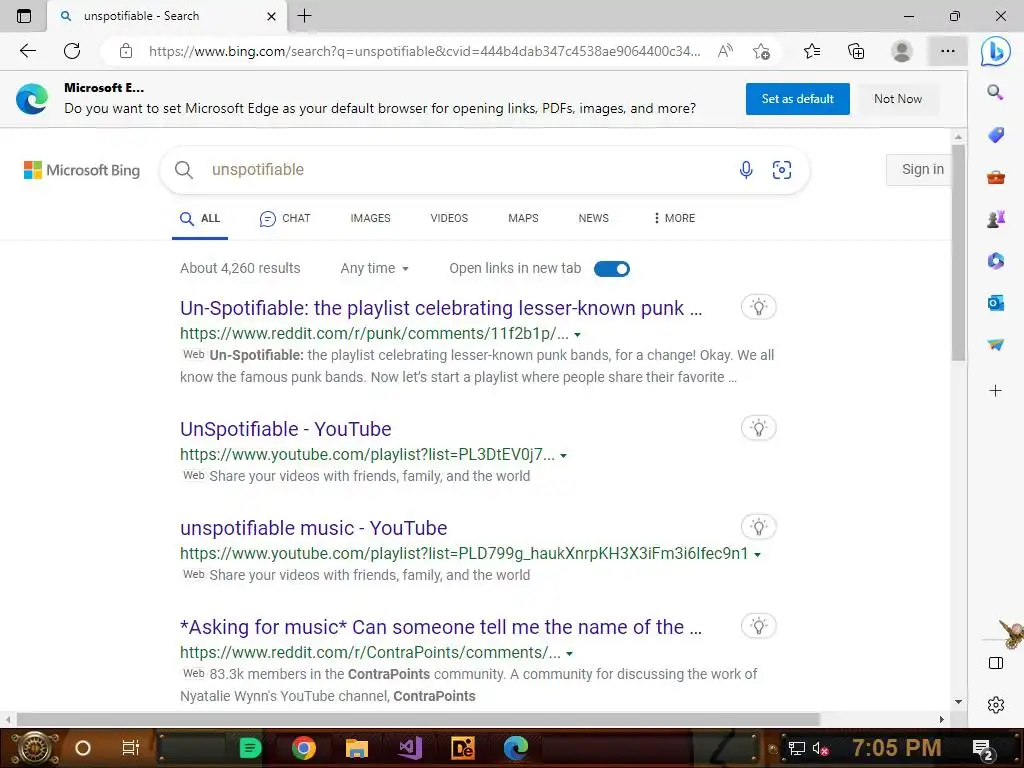Screen dimensions: 1024x768
Task: Search using an image with visual search
Action: tap(782, 170)
